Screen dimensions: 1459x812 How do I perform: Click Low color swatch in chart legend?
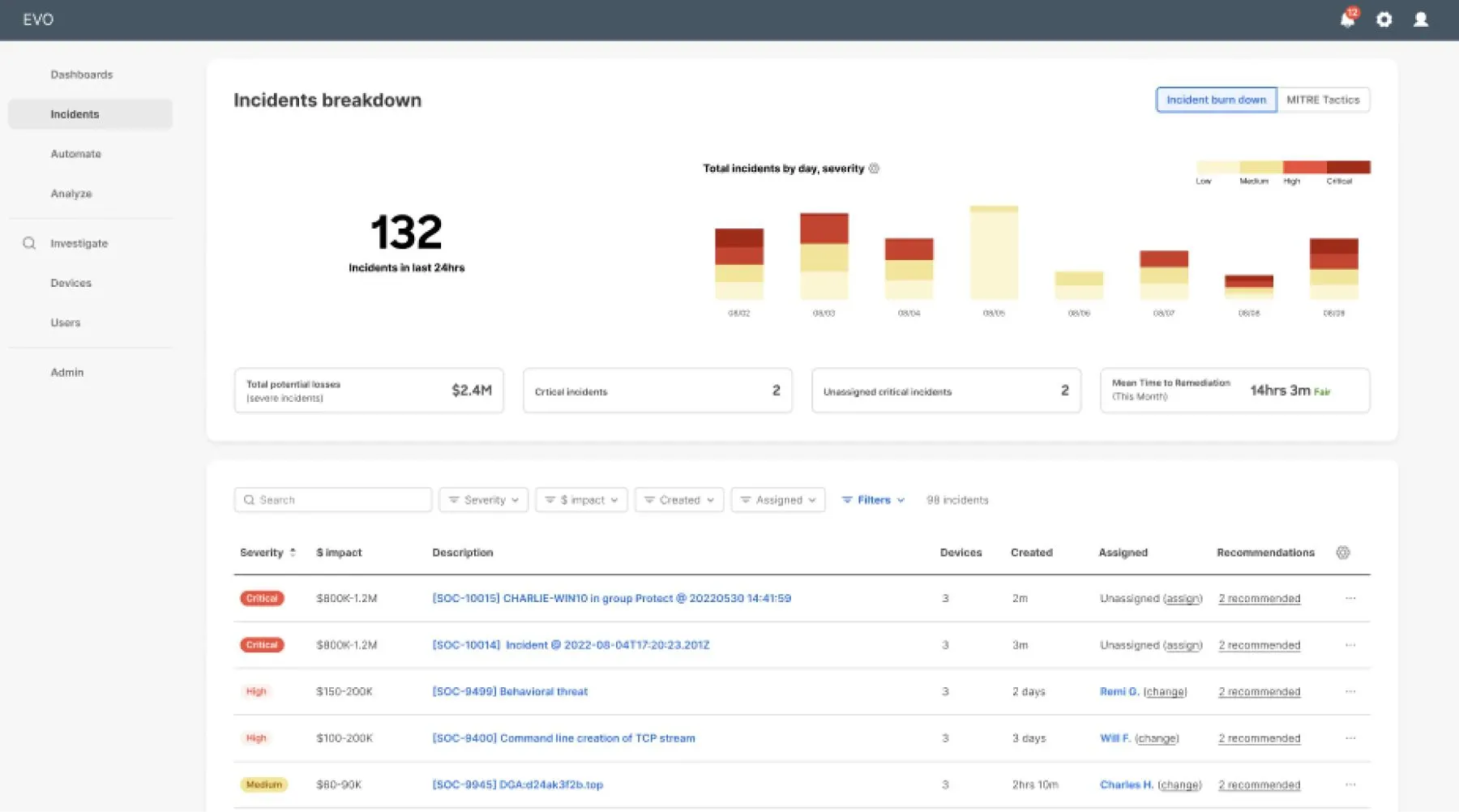pyautogui.click(x=1217, y=167)
